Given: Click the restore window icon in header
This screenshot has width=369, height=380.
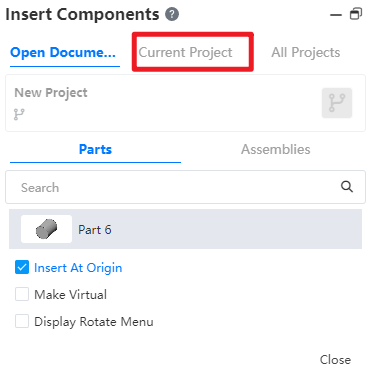Looking at the screenshot, I should 356,14.
